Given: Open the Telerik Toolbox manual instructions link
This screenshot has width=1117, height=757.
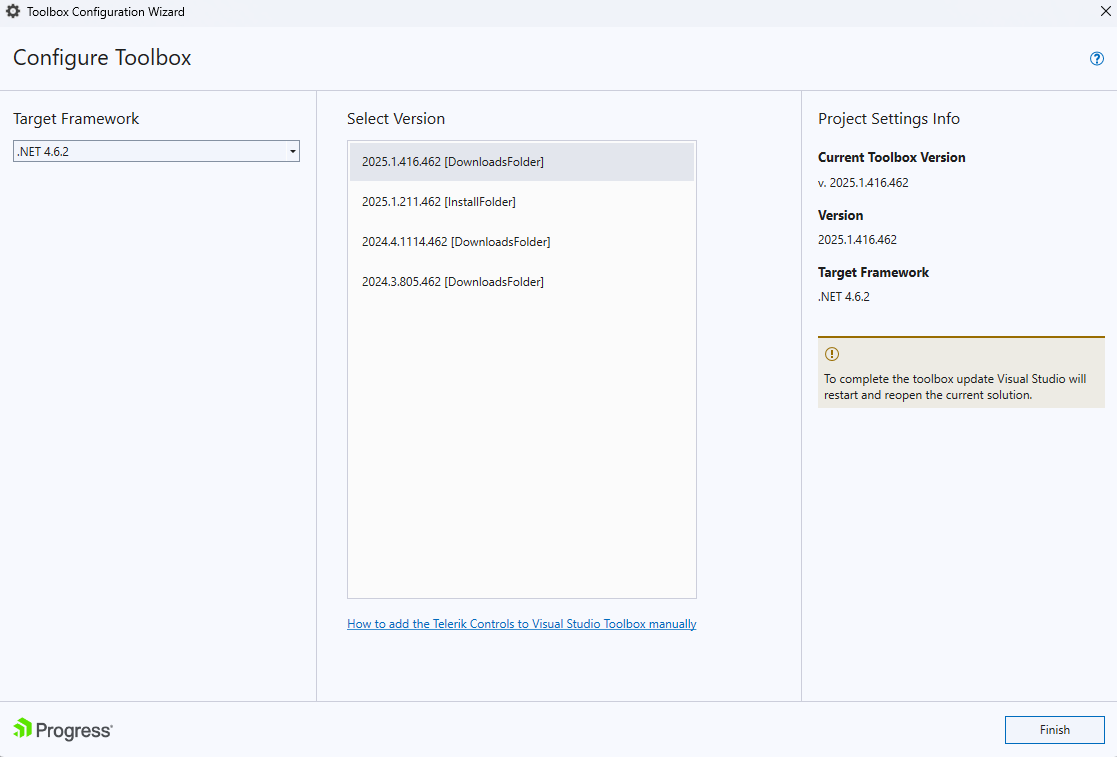Looking at the screenshot, I should click(521, 623).
